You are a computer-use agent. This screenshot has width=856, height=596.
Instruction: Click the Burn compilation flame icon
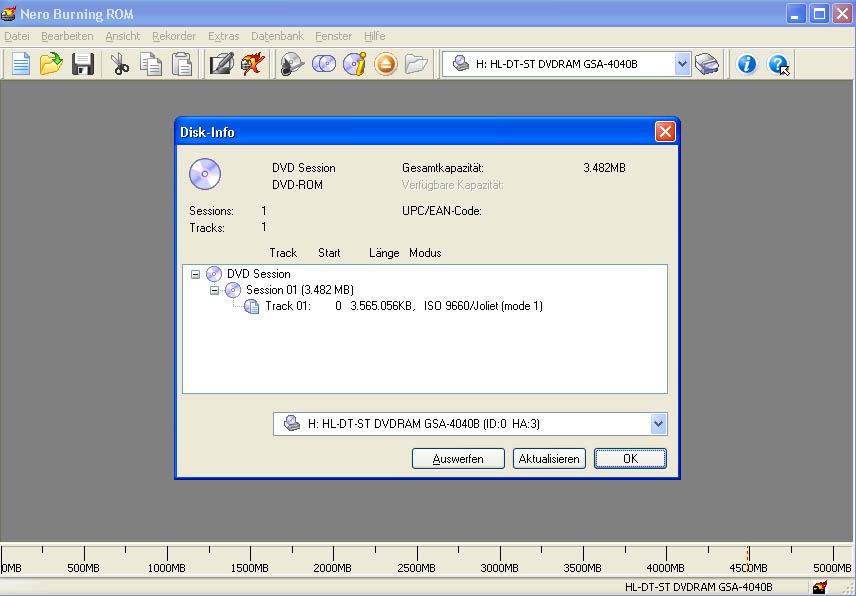pyautogui.click(x=253, y=64)
